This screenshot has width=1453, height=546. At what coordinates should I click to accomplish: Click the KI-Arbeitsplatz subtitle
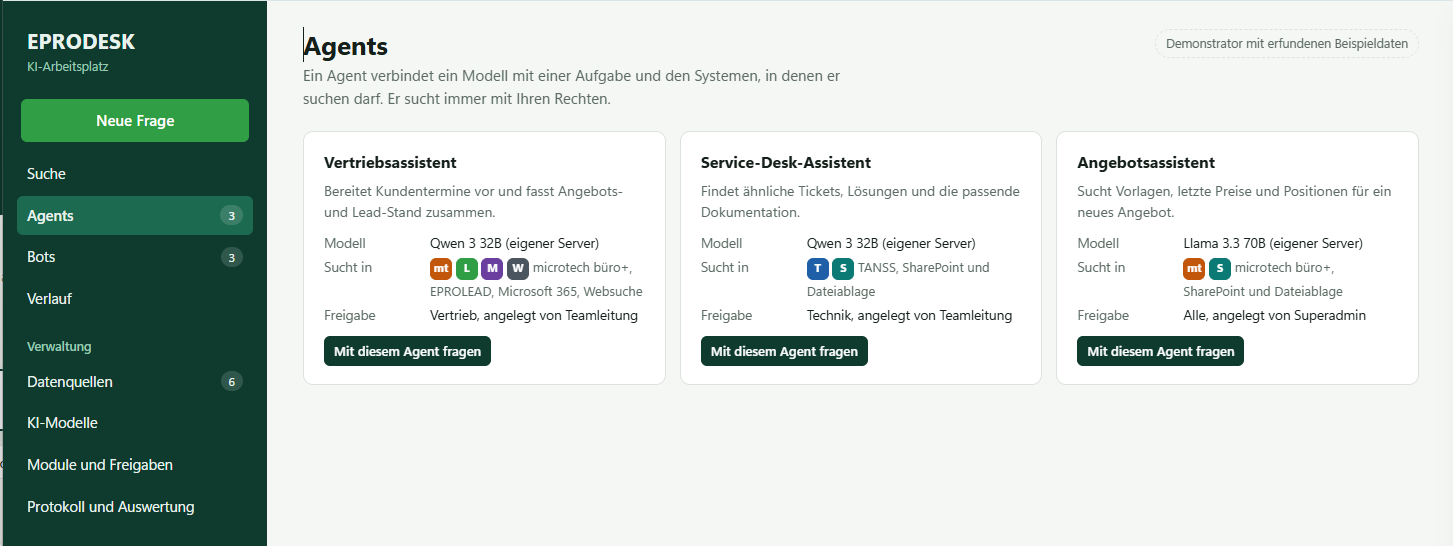coord(68,67)
